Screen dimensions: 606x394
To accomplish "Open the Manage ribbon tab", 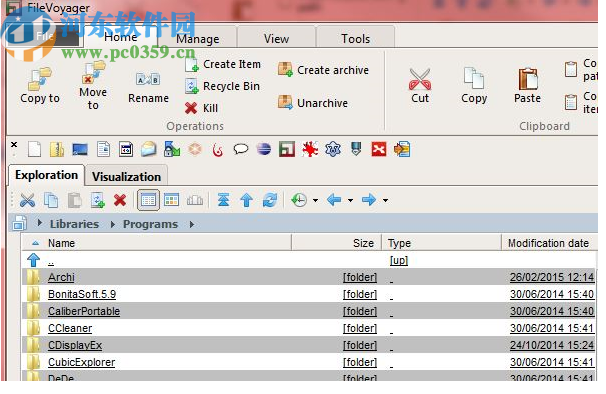I will 197,39.
